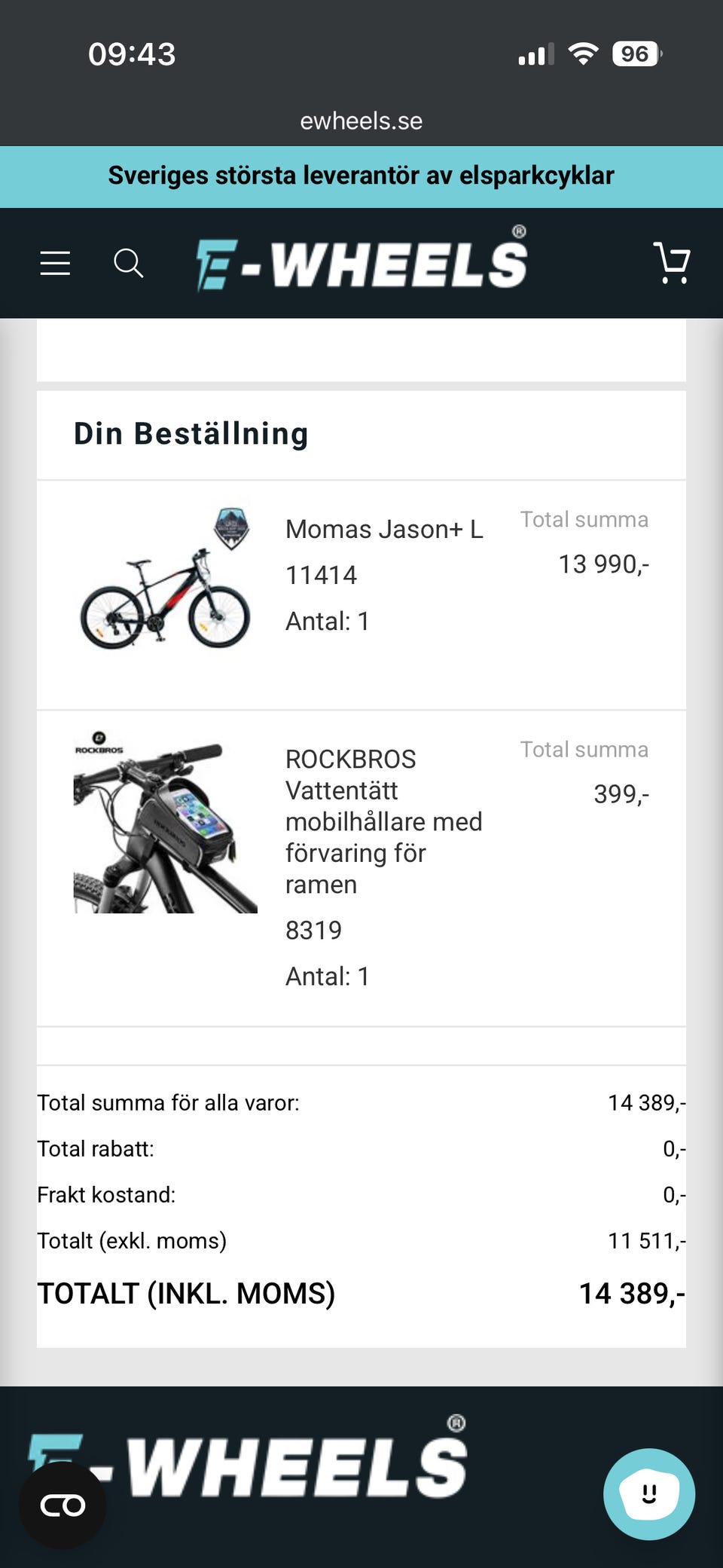Tap the cellular signal bars icon
The width and height of the screenshot is (723, 1568).
click(536, 54)
